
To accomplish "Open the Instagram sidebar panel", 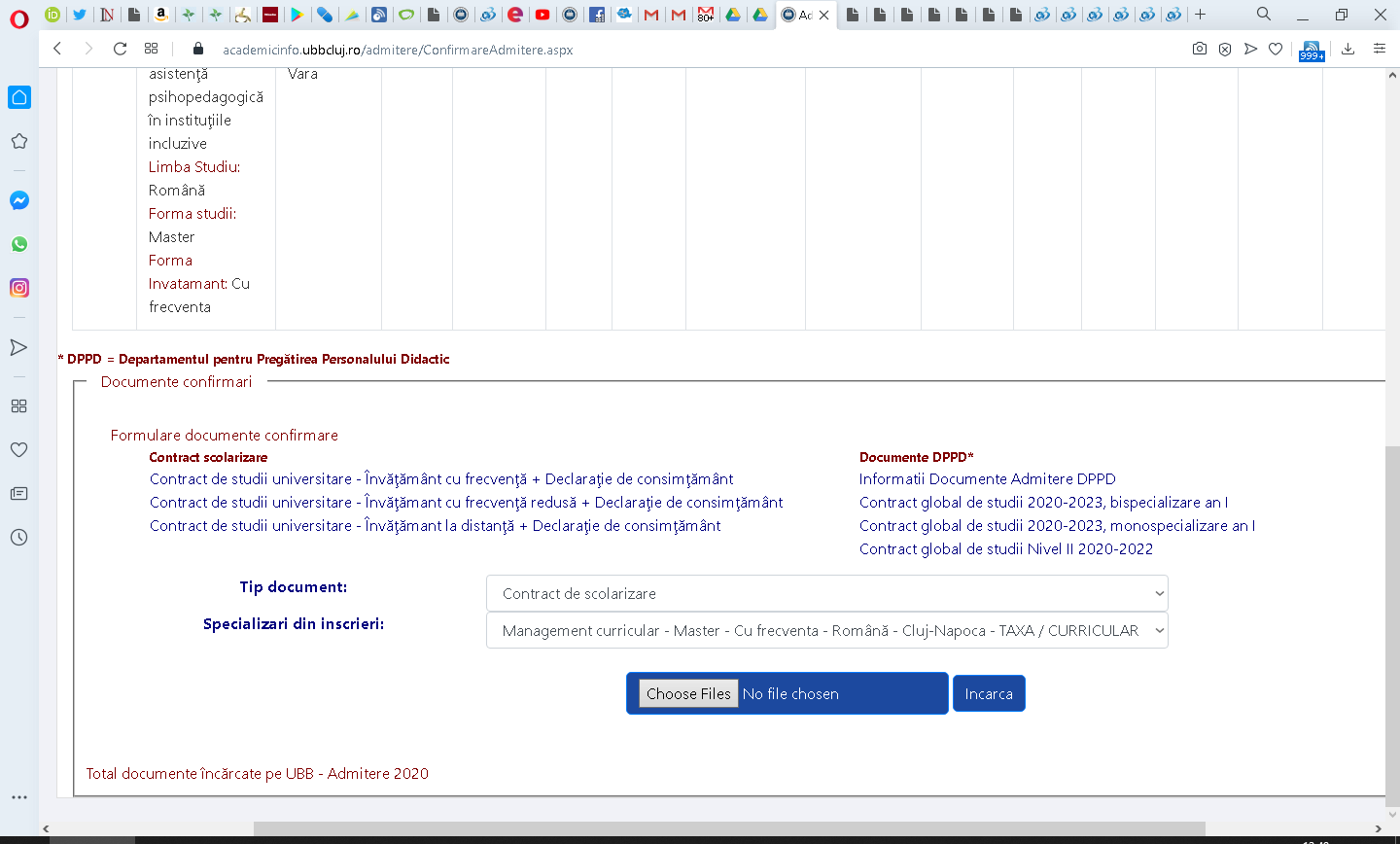I will coord(18,288).
